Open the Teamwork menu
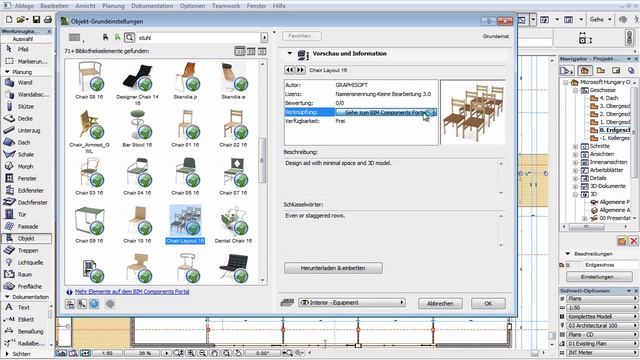This screenshot has width=640, height=360. pyautogui.click(x=226, y=6)
